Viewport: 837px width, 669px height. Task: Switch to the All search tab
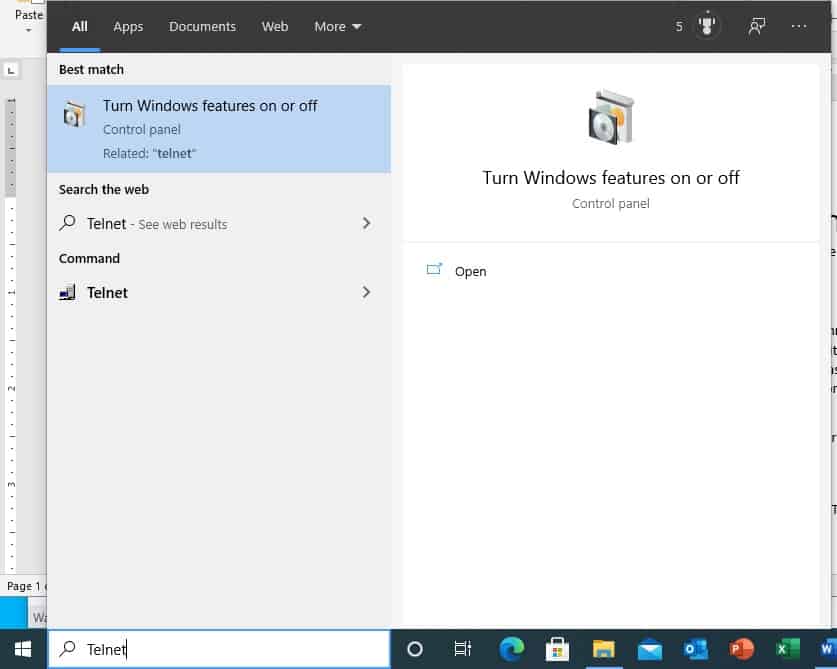[80, 27]
